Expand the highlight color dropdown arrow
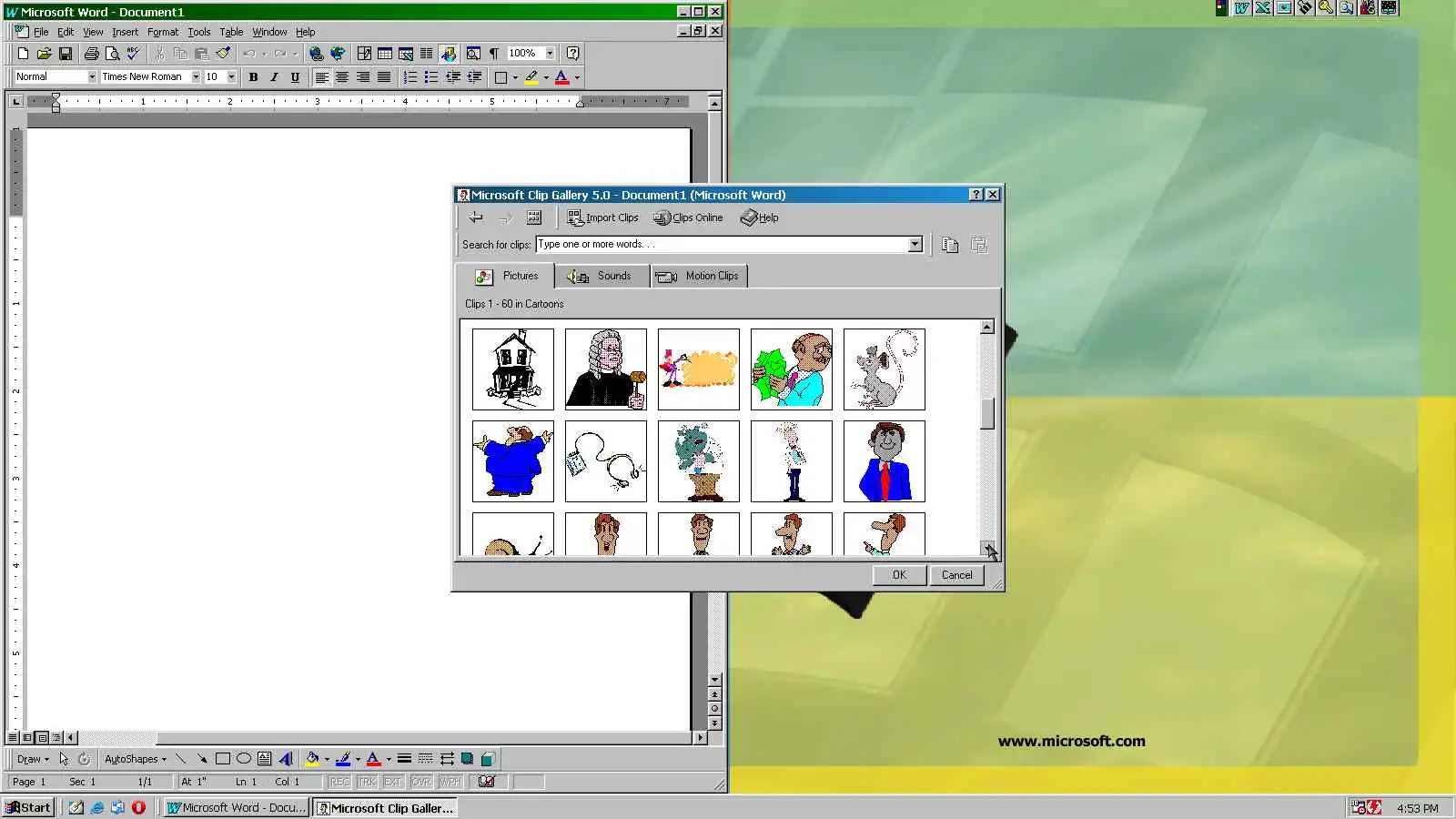Screen dimensions: 1456x819 click(x=546, y=77)
